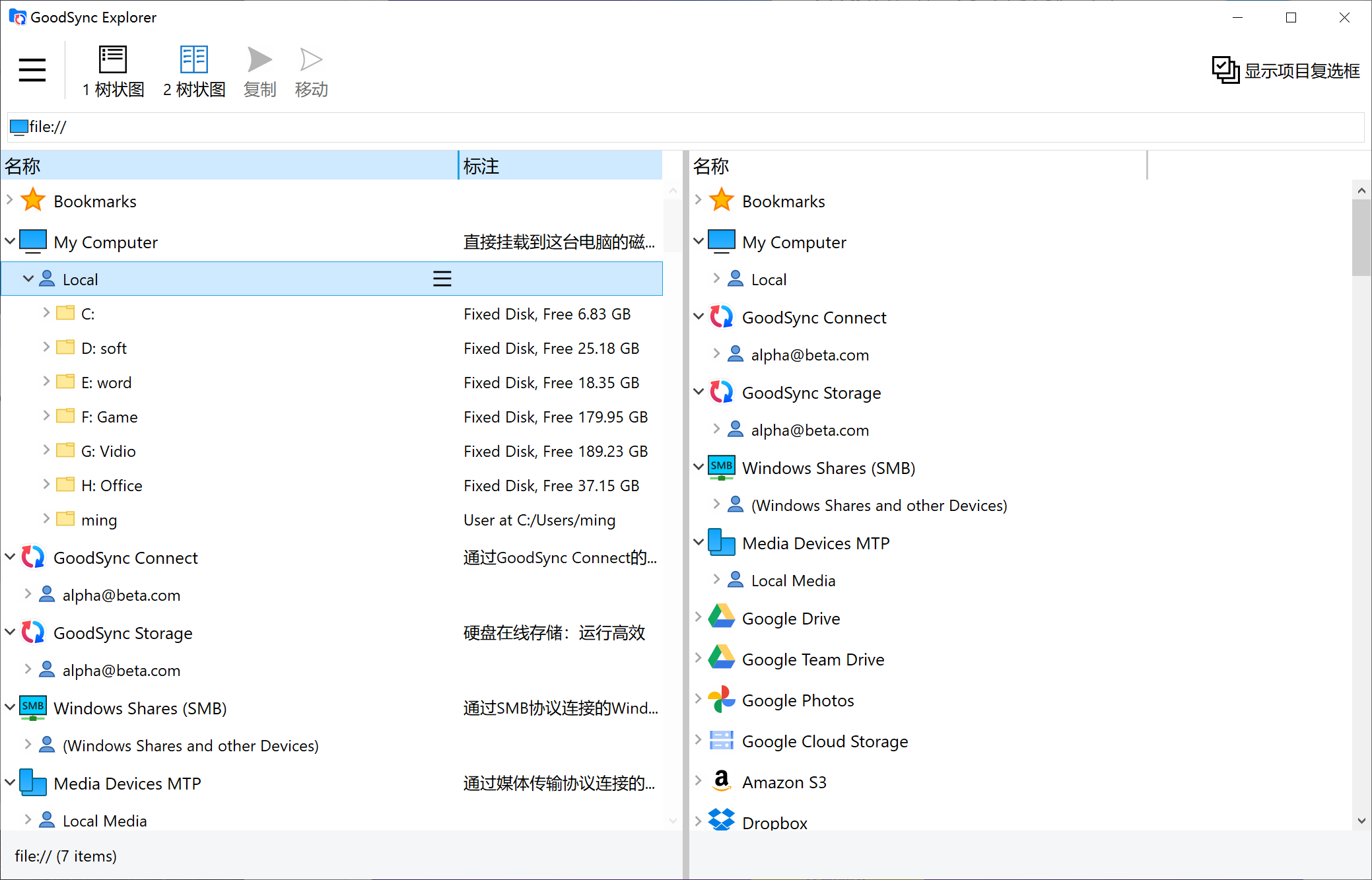Sort left pane by 名称 column
The height and width of the screenshot is (880, 1372).
229,166
